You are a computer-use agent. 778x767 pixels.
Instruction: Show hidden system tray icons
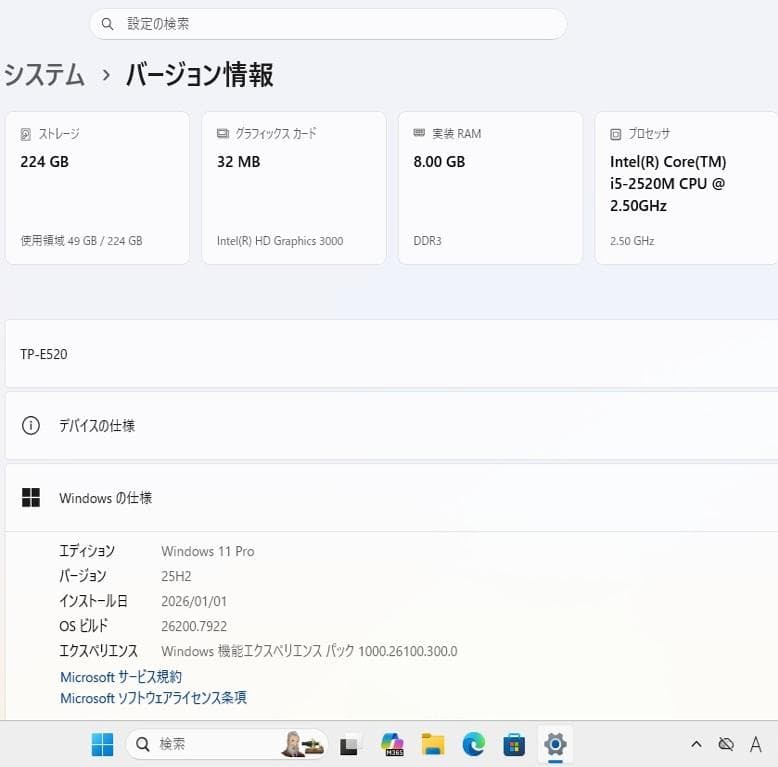pos(696,744)
